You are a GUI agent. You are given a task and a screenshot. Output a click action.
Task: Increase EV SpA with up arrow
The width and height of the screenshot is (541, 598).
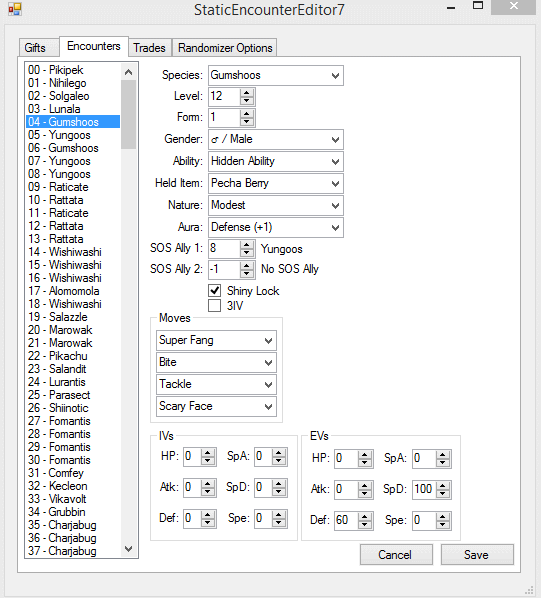click(443, 455)
